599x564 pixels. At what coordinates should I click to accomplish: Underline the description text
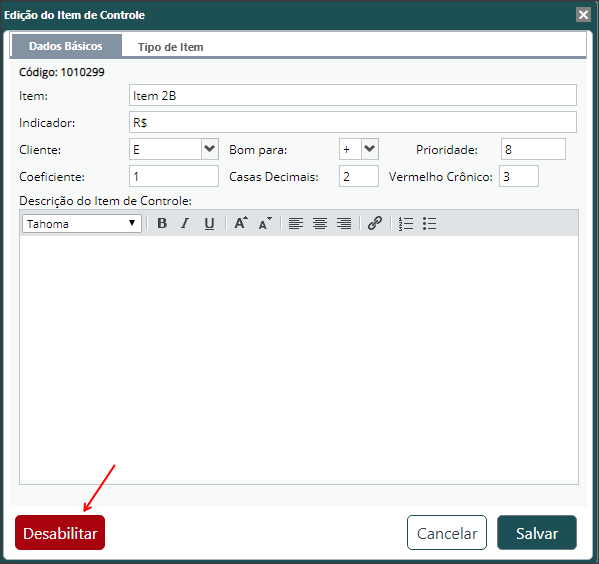click(209, 223)
